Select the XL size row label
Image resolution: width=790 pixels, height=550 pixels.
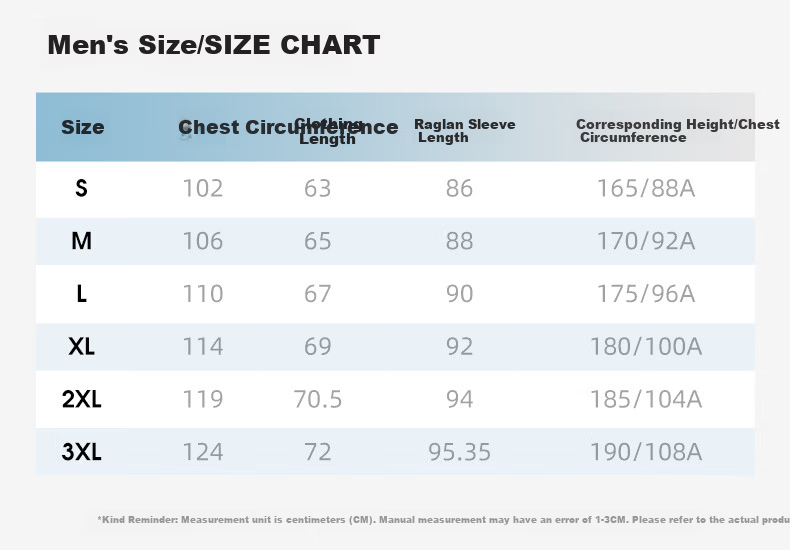82,347
